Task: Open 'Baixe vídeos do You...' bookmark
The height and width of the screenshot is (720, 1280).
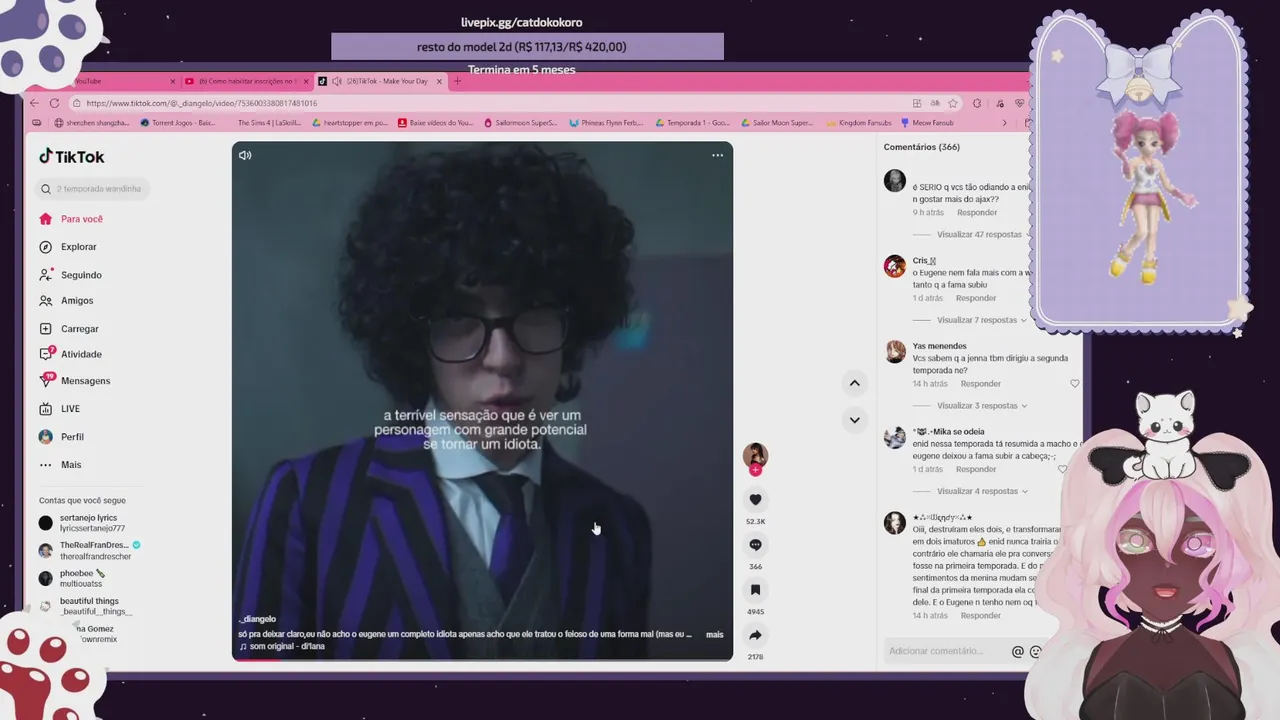Action: click(436, 123)
